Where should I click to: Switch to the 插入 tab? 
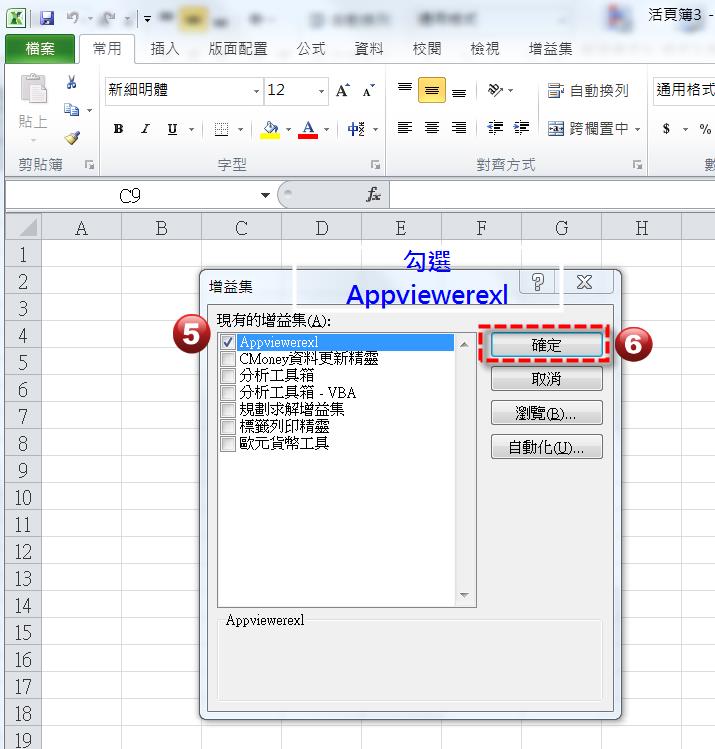(165, 48)
